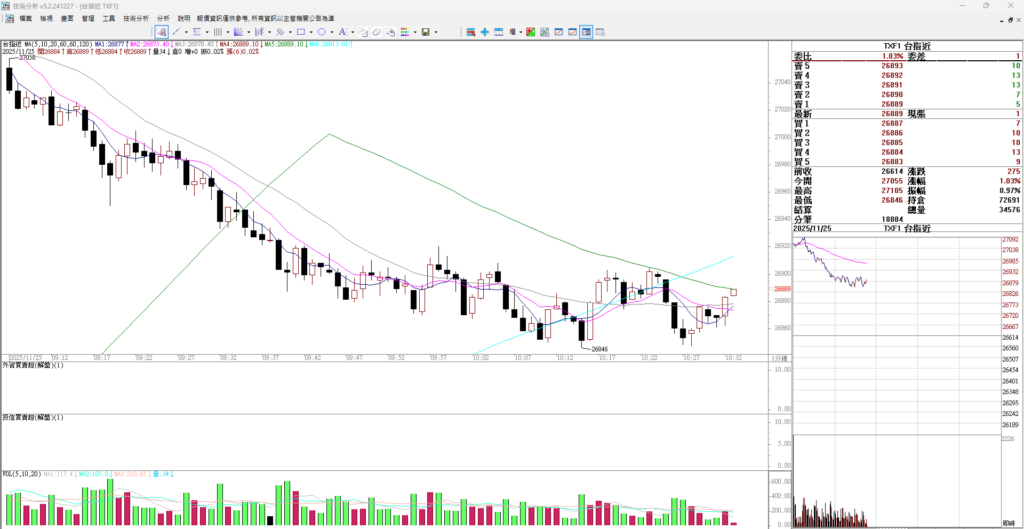Open the 技術分析 menu

click(x=136, y=18)
